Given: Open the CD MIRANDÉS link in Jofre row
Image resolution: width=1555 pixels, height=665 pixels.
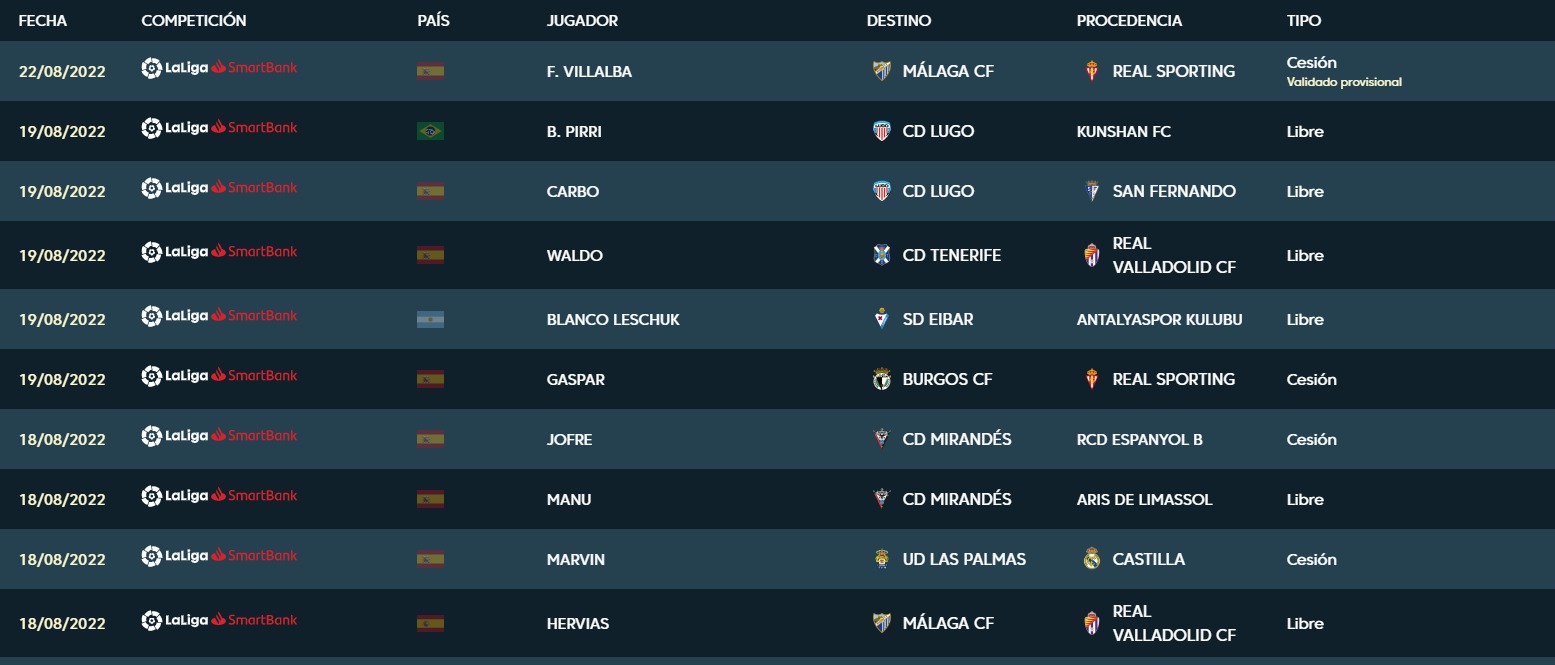Looking at the screenshot, I should [956, 439].
